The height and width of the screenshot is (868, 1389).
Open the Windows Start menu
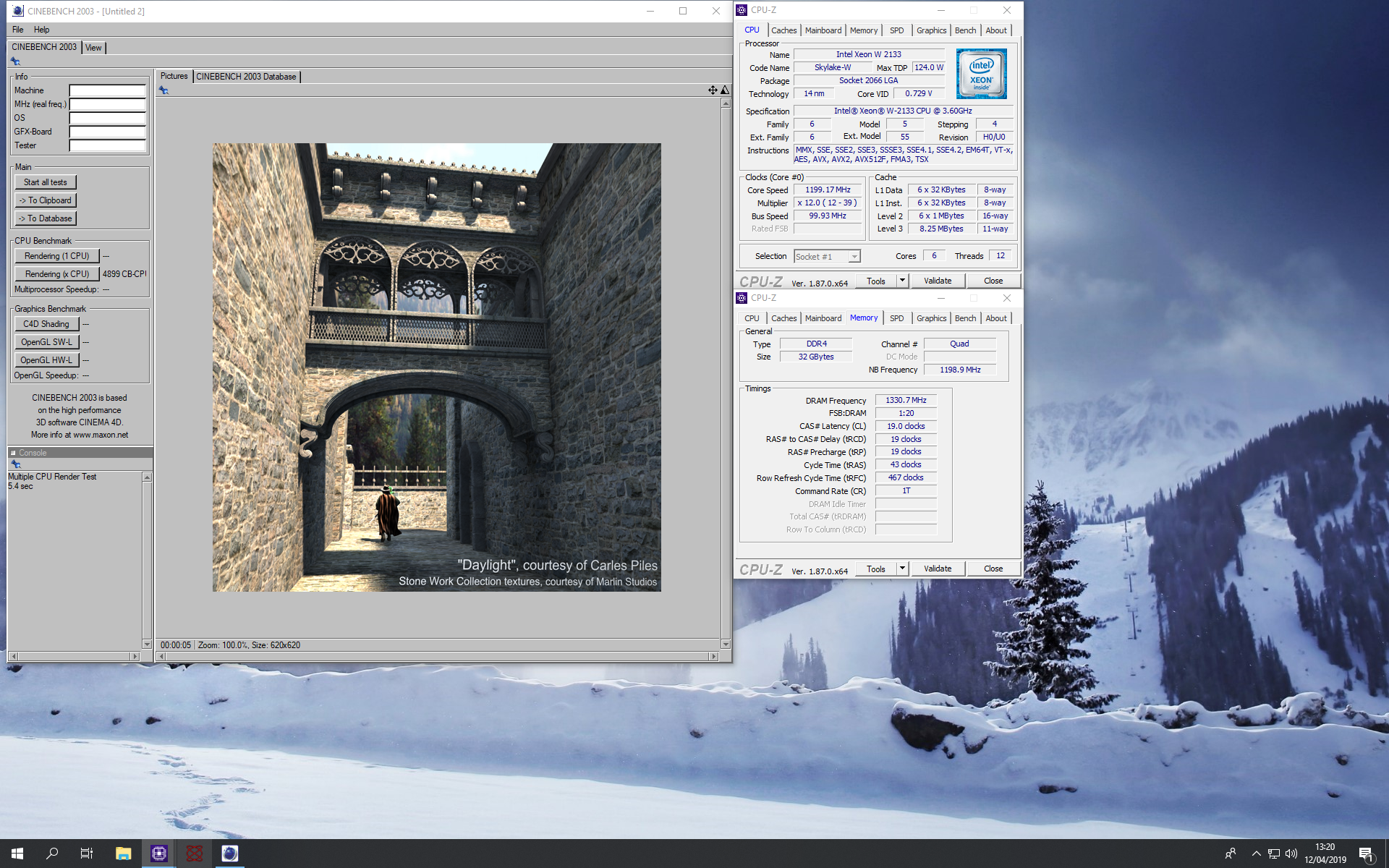click(x=17, y=854)
